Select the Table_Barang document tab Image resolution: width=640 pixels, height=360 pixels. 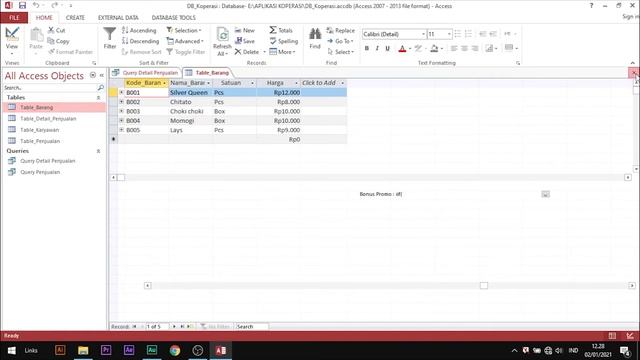click(x=207, y=73)
